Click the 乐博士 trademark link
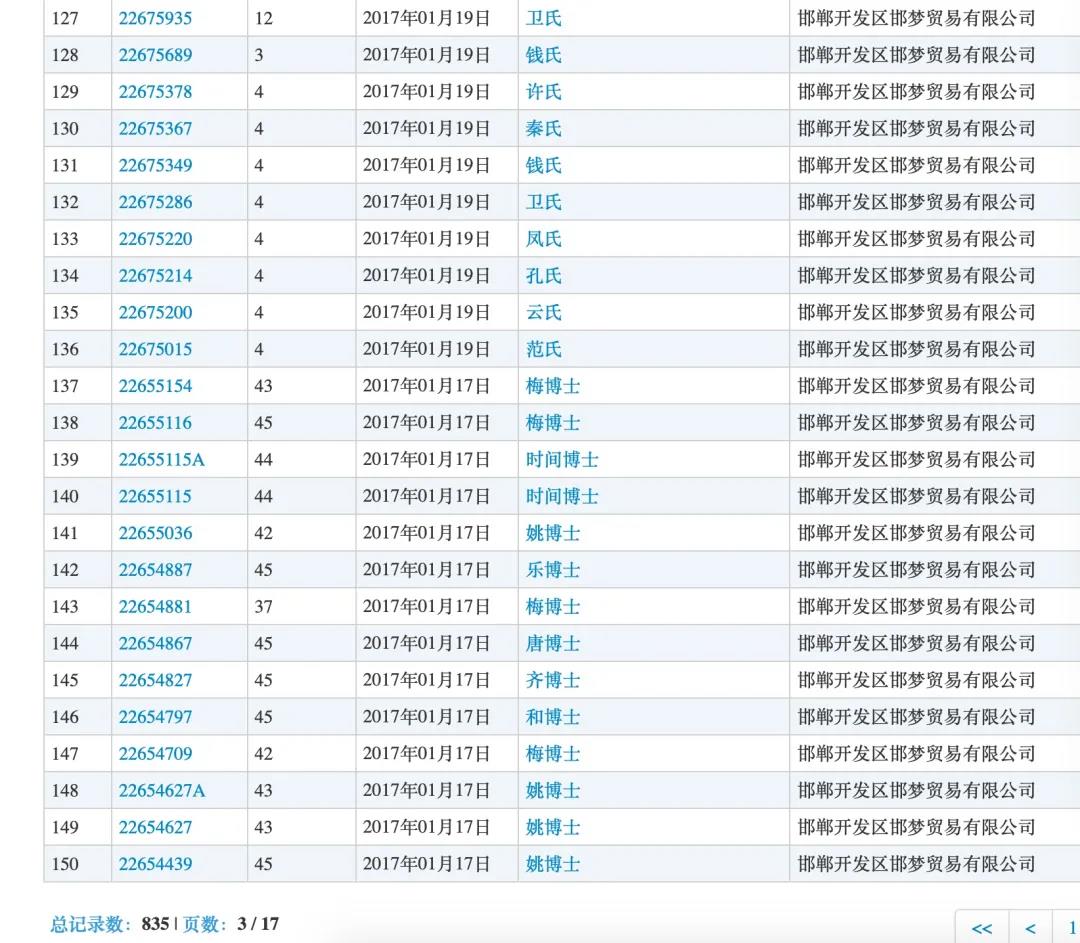1080x943 pixels. 553,570
